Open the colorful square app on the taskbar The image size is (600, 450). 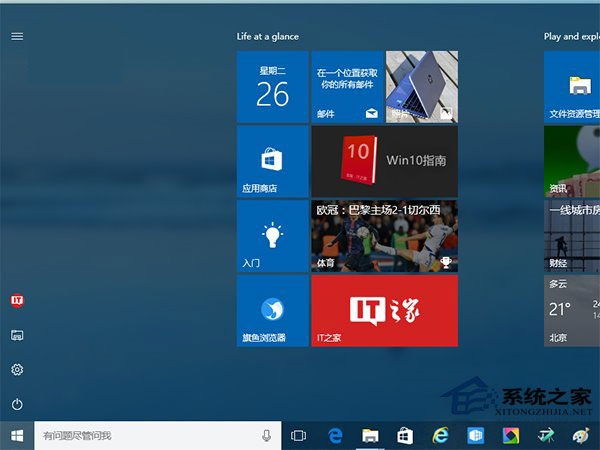point(510,435)
